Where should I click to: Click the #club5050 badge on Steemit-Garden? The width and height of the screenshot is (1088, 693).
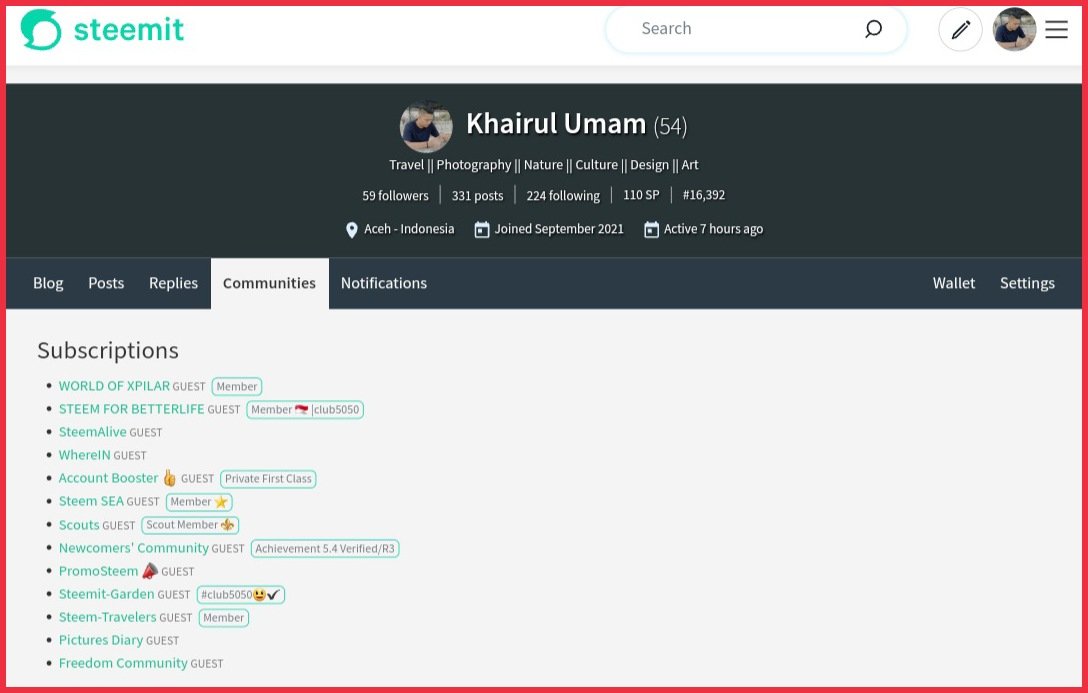pos(241,594)
